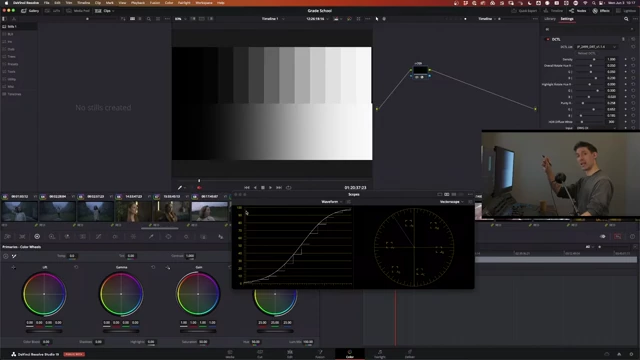This screenshot has width=640, height=360.
Task: Reset the Lift color wheel
Action: (76, 267)
